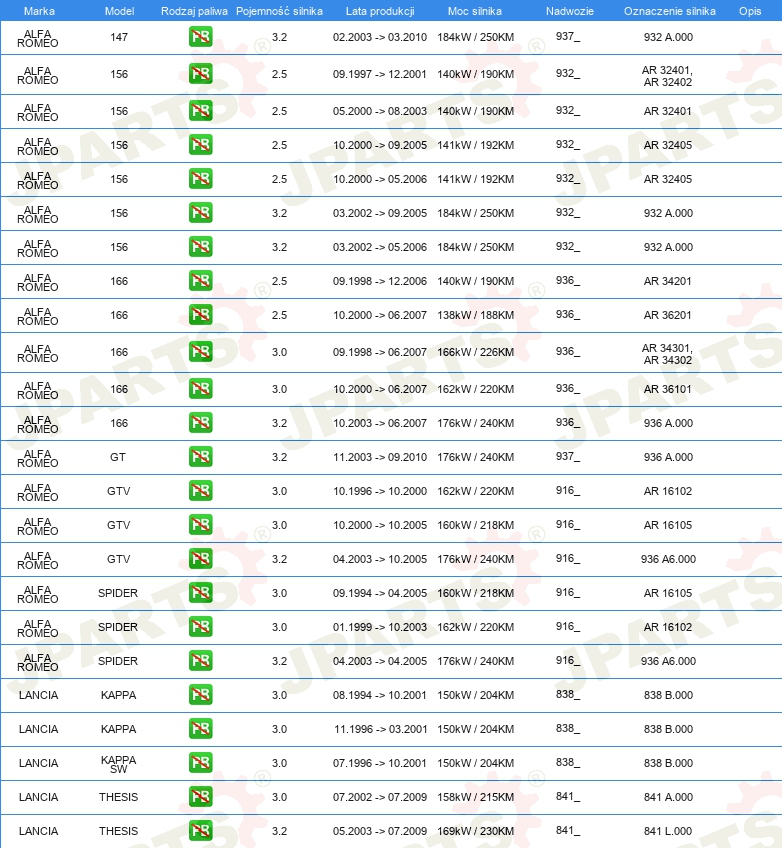The height and width of the screenshot is (848, 782).
Task: Click the fuel icon in the GTV 10.2000 -> 10.2005 row
Action: [201, 525]
